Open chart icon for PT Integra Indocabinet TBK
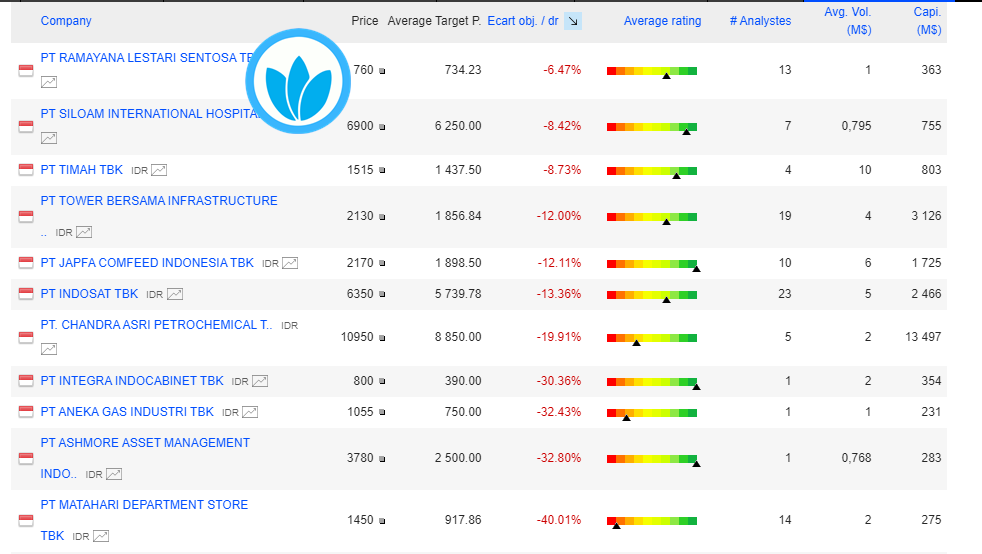This screenshot has width=982, height=554. click(260, 381)
